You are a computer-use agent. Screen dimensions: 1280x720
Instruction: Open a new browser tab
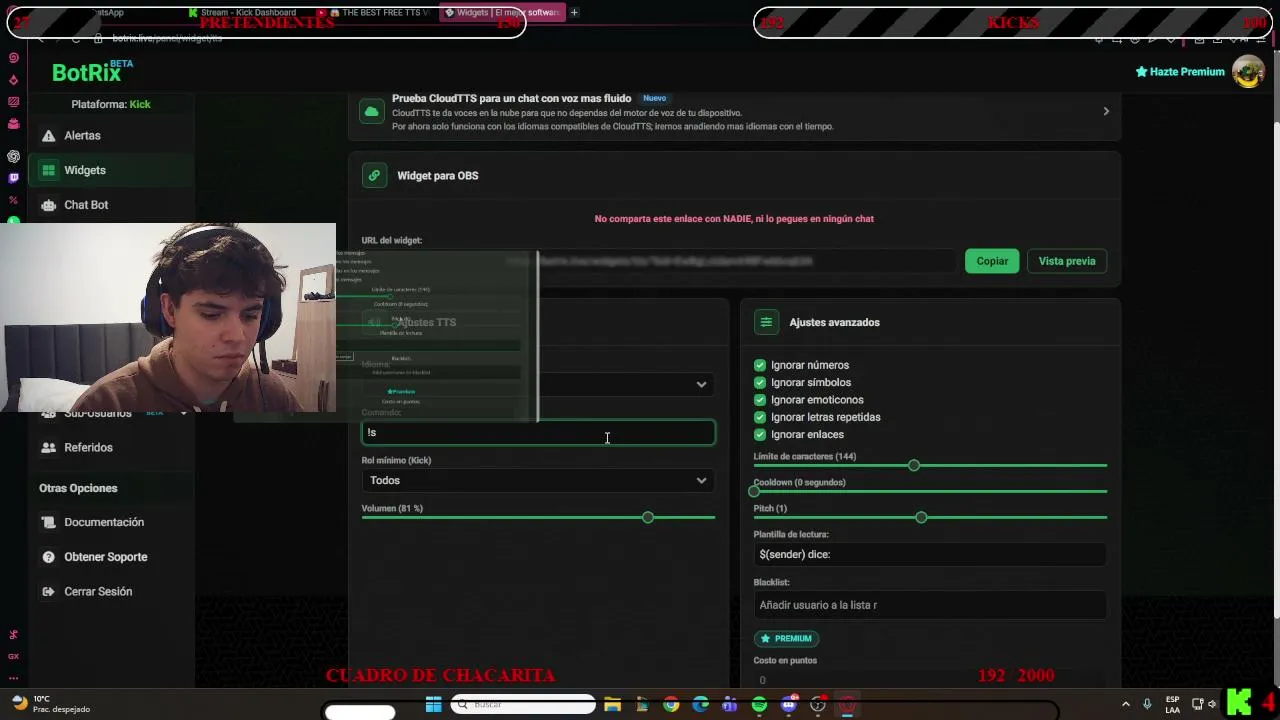(x=574, y=13)
